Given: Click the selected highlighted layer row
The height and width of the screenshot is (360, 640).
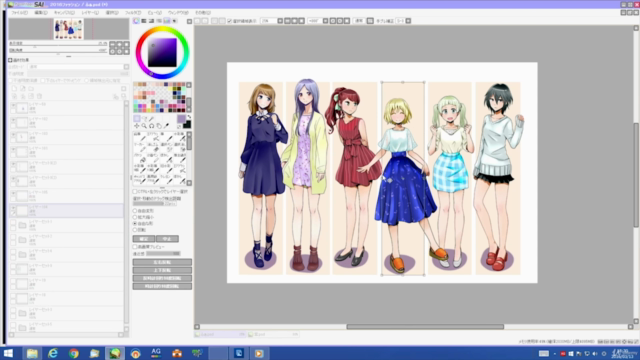Looking at the screenshot, I should (66, 211).
